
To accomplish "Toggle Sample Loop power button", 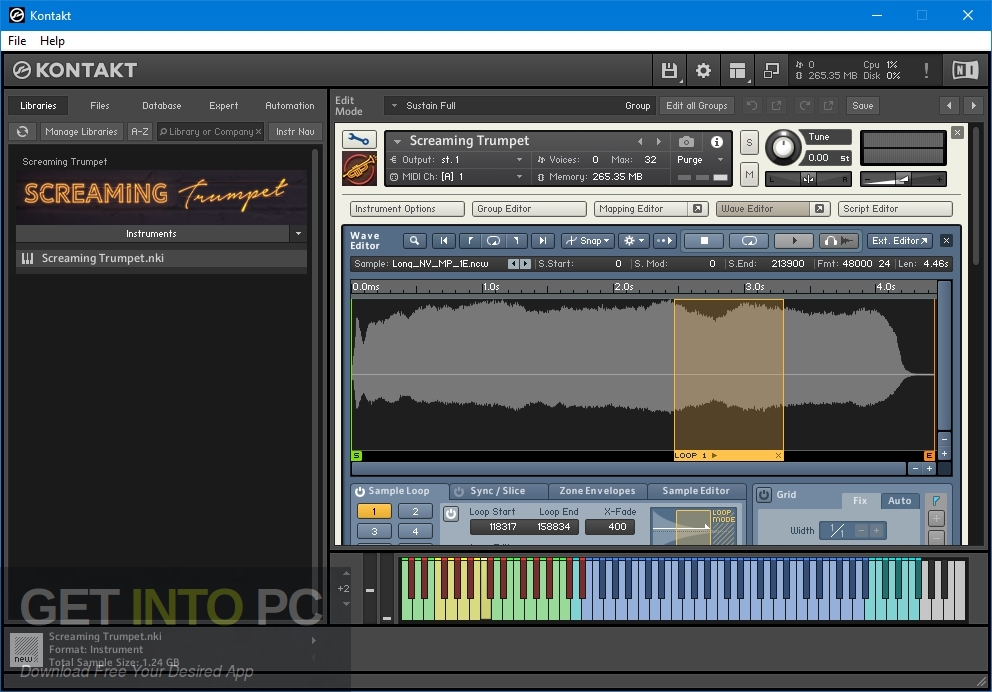I will [x=360, y=491].
